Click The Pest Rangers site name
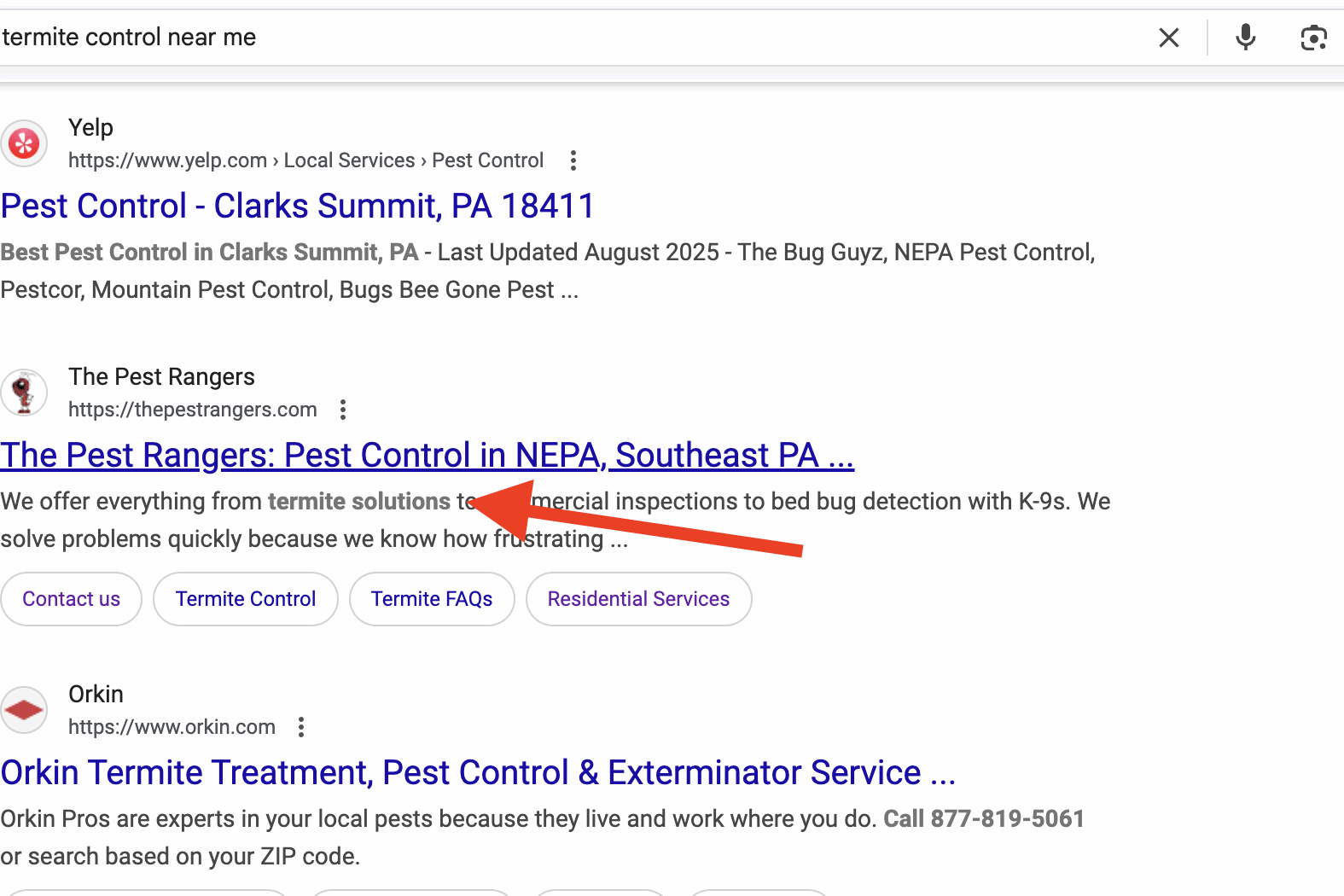 (161, 377)
